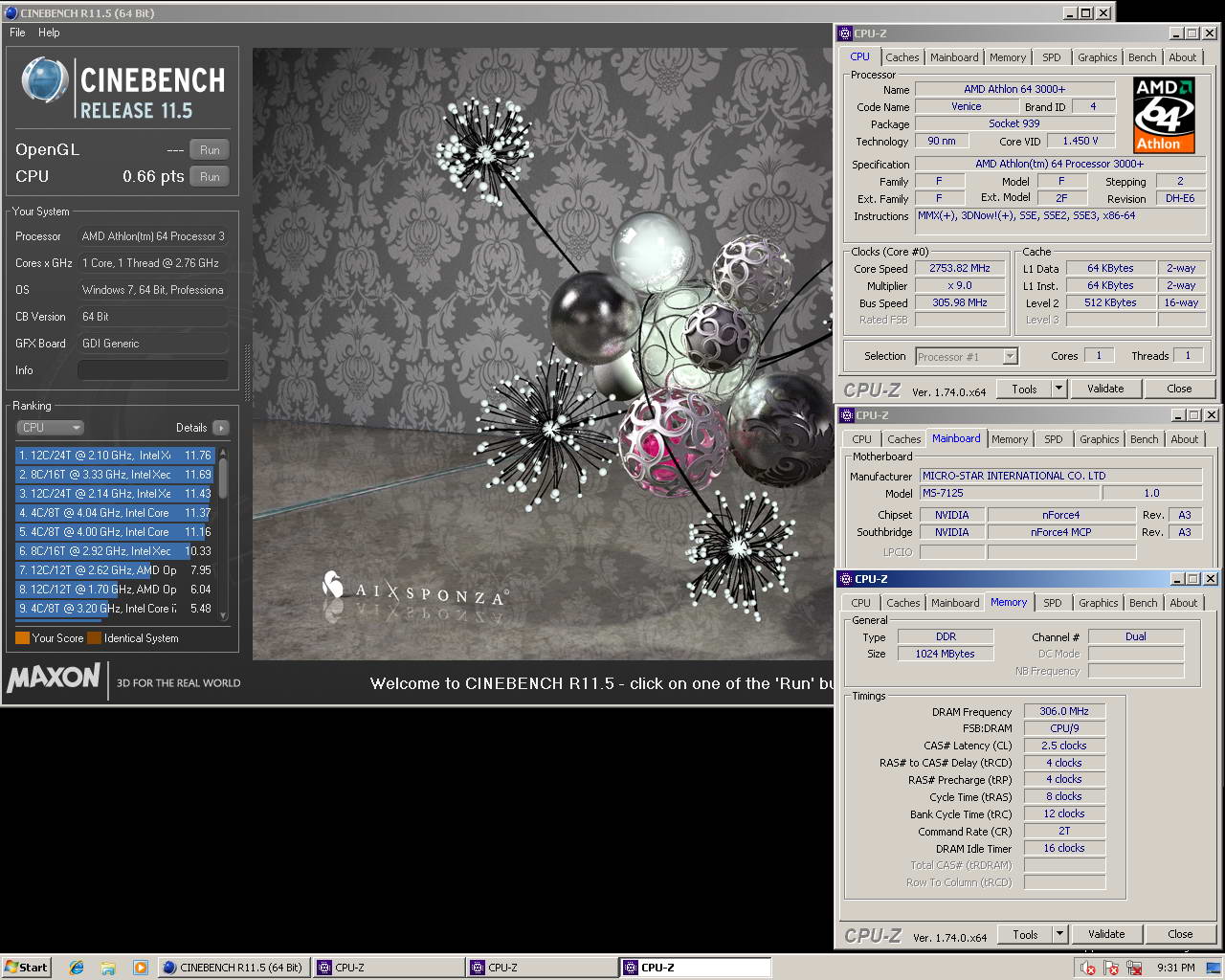This screenshot has width=1225, height=980.
Task: Click the CINEBENCH R11.5 taskbar button
Action: click(233, 968)
